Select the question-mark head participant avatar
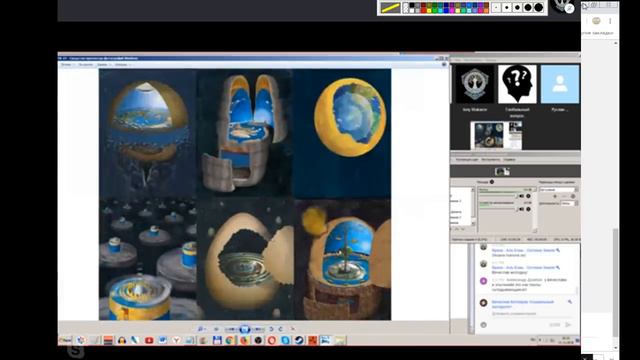 (517, 84)
